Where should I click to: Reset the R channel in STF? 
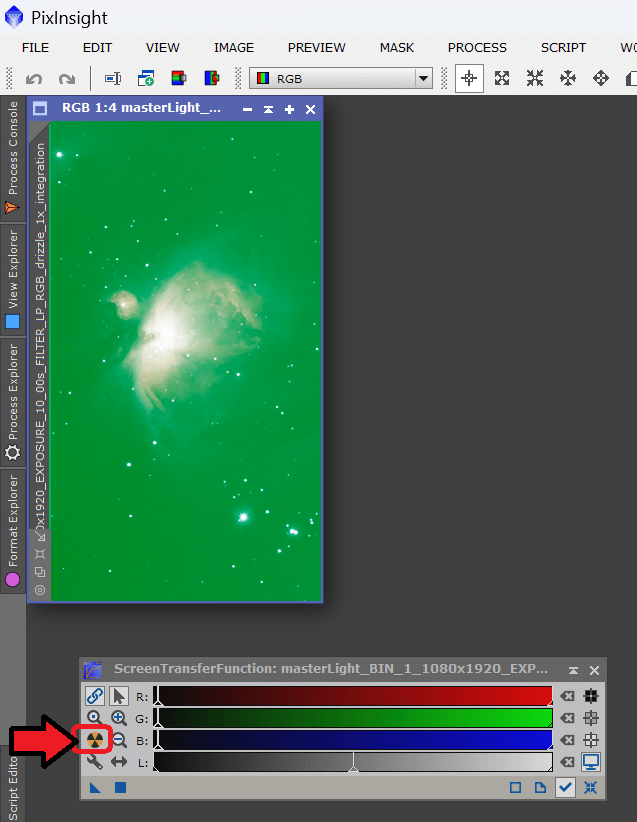pyautogui.click(x=567, y=696)
